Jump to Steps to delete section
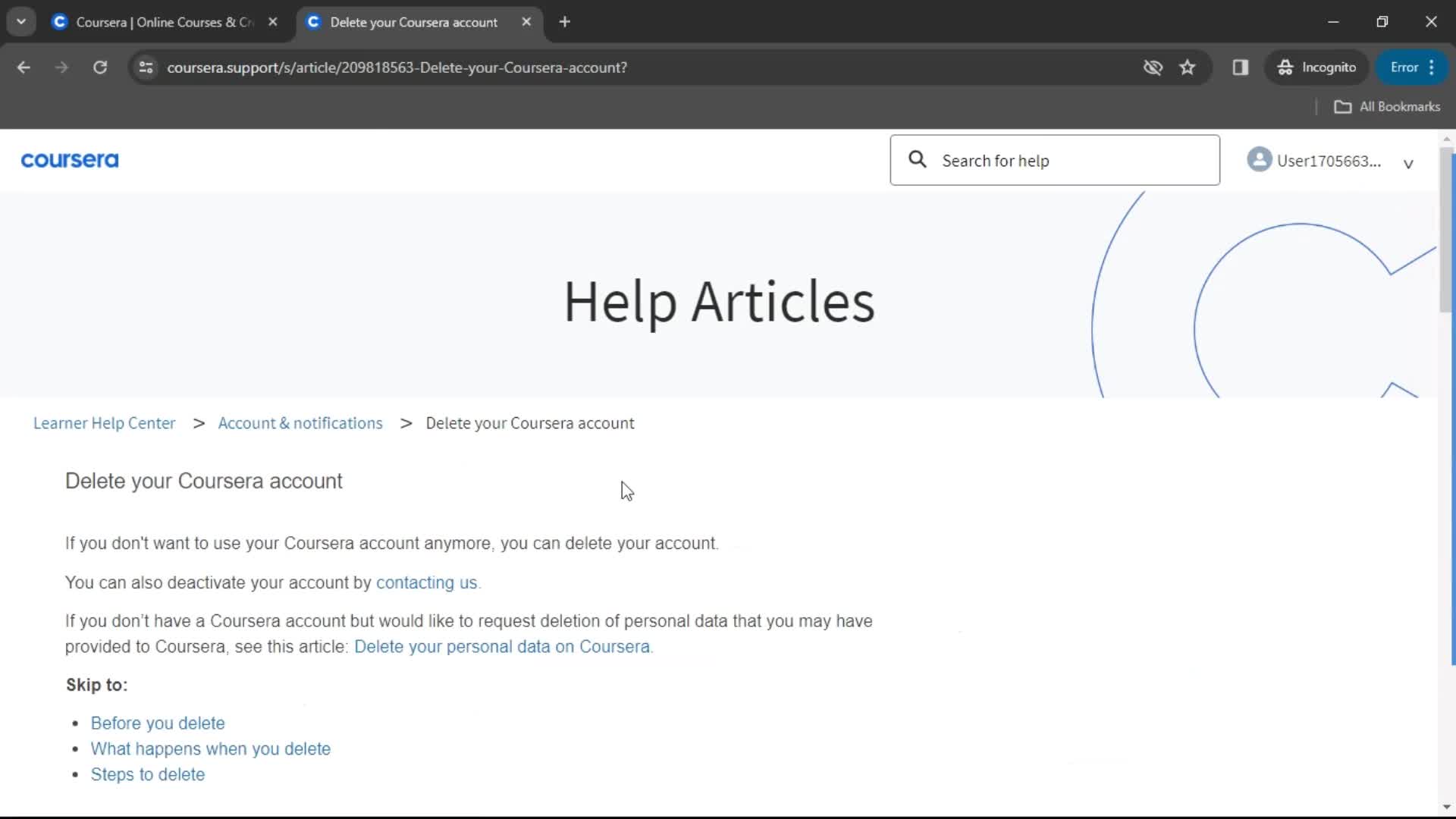The image size is (1456, 819). coord(148,775)
